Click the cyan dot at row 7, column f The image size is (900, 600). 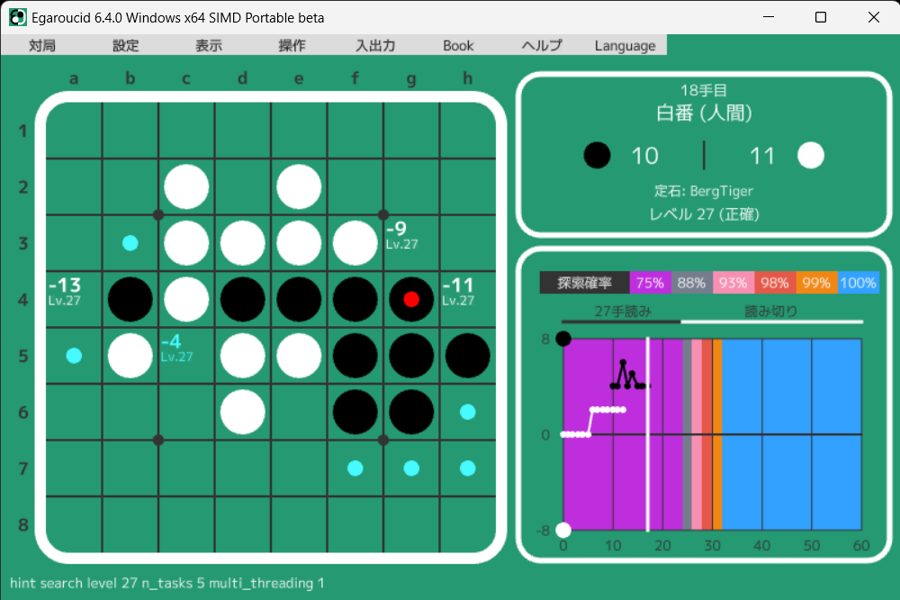(355, 467)
